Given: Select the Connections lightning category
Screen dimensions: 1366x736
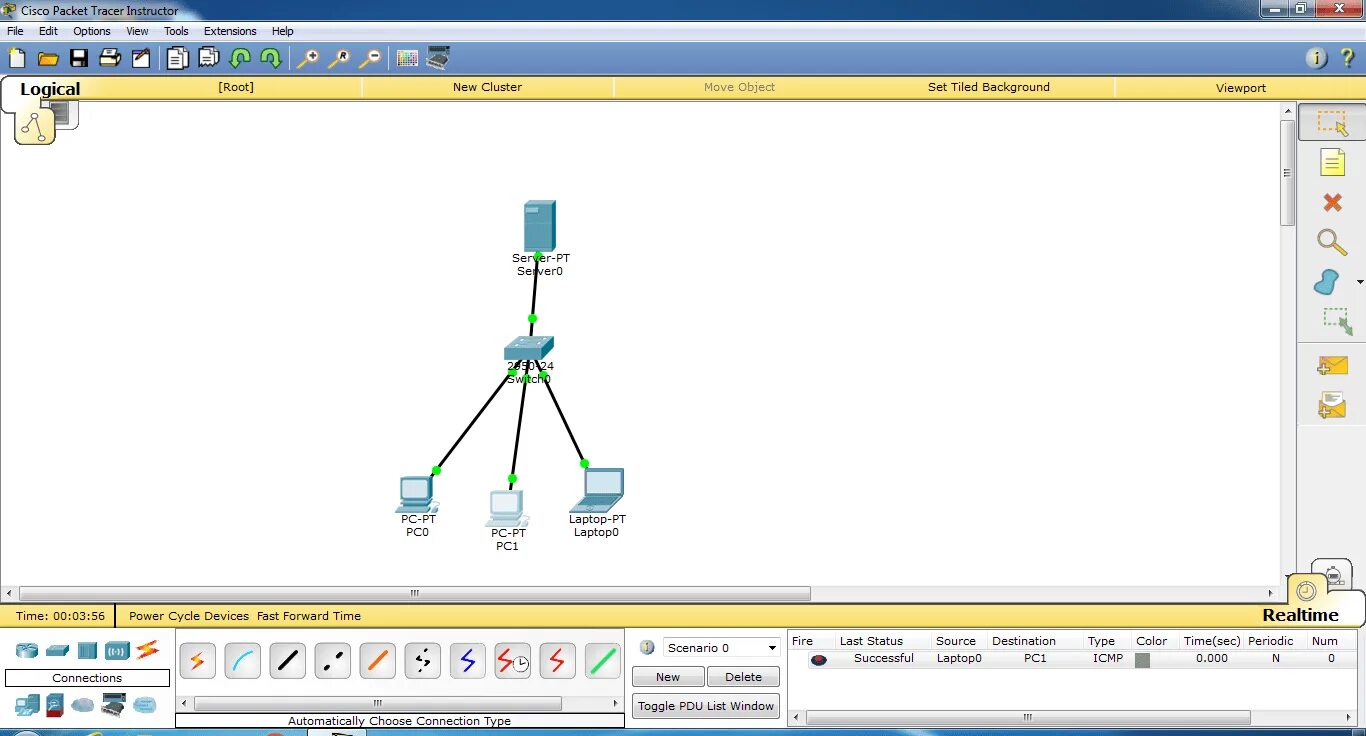Looking at the screenshot, I should pyautogui.click(x=148, y=650).
